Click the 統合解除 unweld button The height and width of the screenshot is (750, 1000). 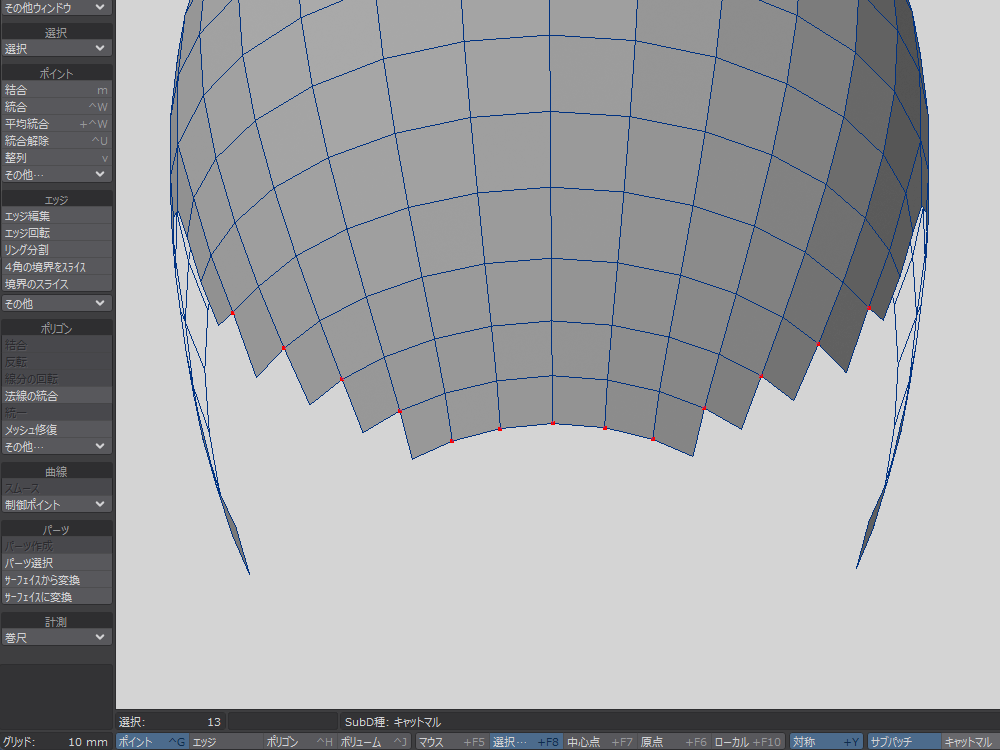(56, 141)
